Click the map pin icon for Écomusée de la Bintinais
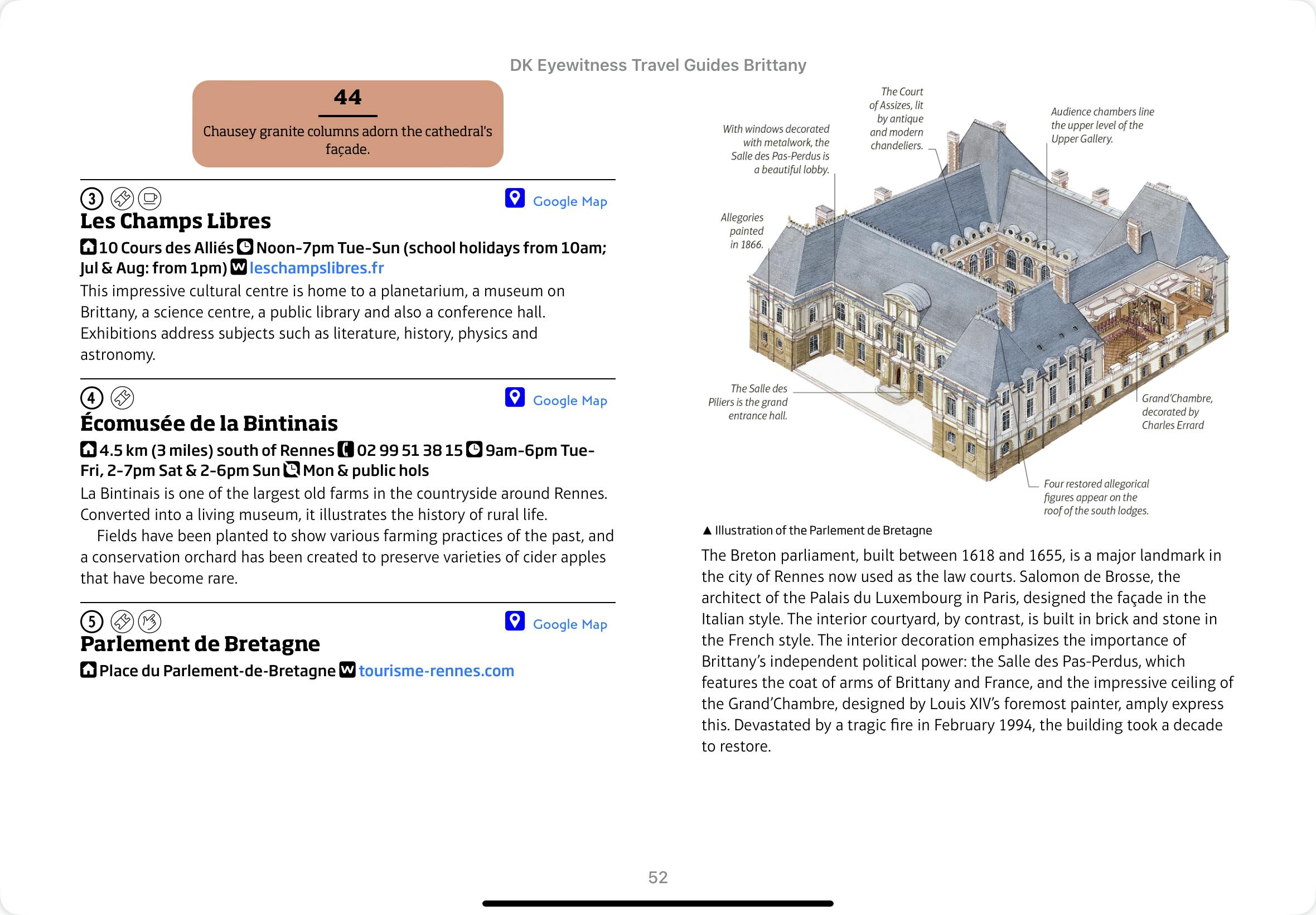Image resolution: width=1316 pixels, height=915 pixels. pos(515,397)
